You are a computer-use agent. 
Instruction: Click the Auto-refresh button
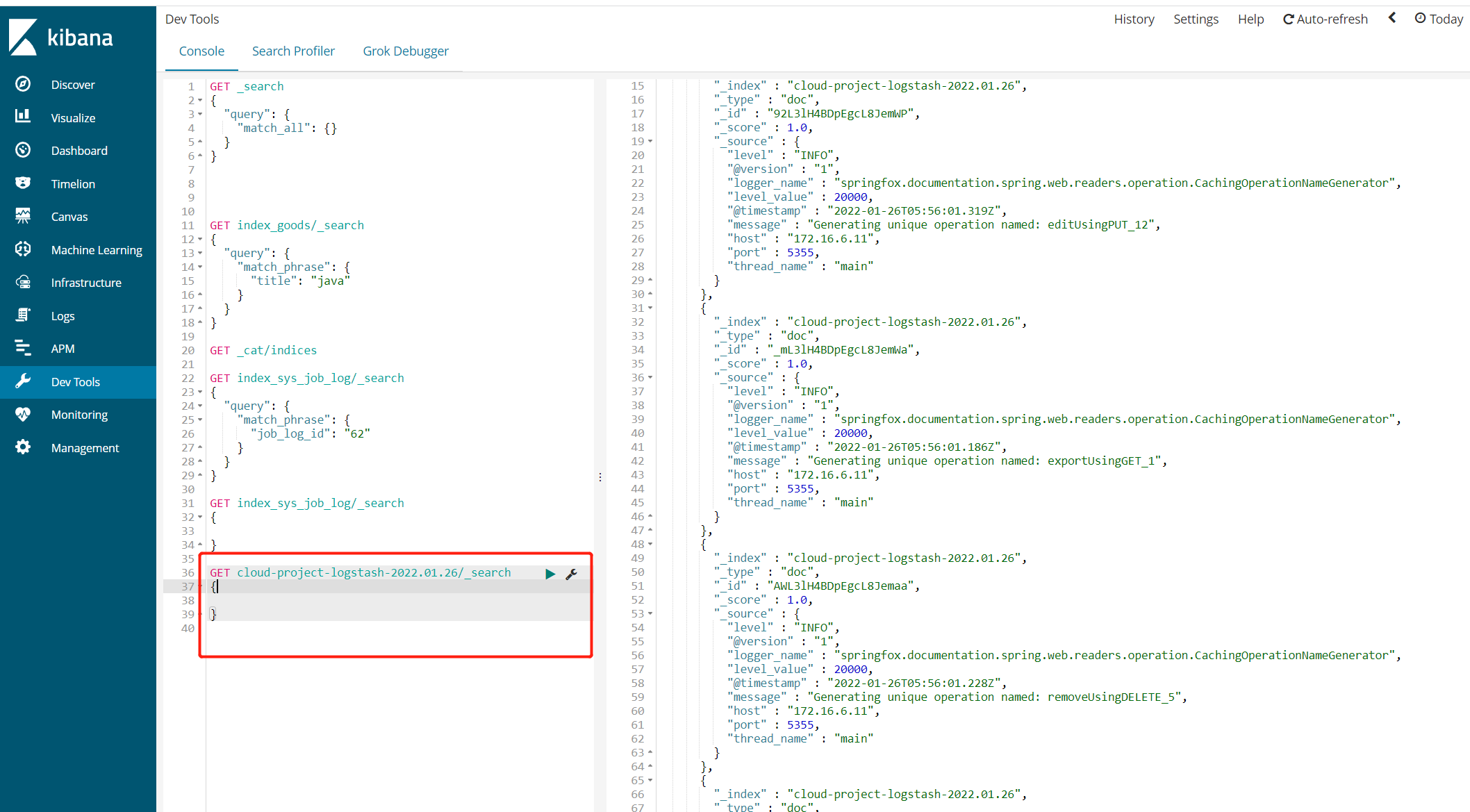(x=1325, y=19)
